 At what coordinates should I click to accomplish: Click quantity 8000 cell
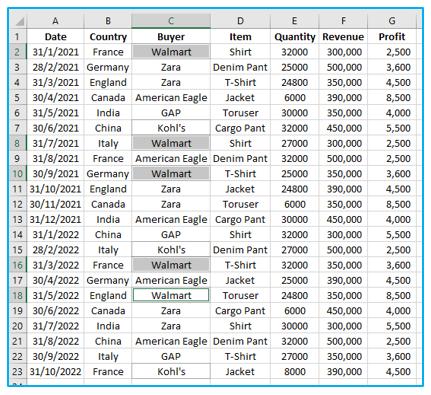click(294, 372)
